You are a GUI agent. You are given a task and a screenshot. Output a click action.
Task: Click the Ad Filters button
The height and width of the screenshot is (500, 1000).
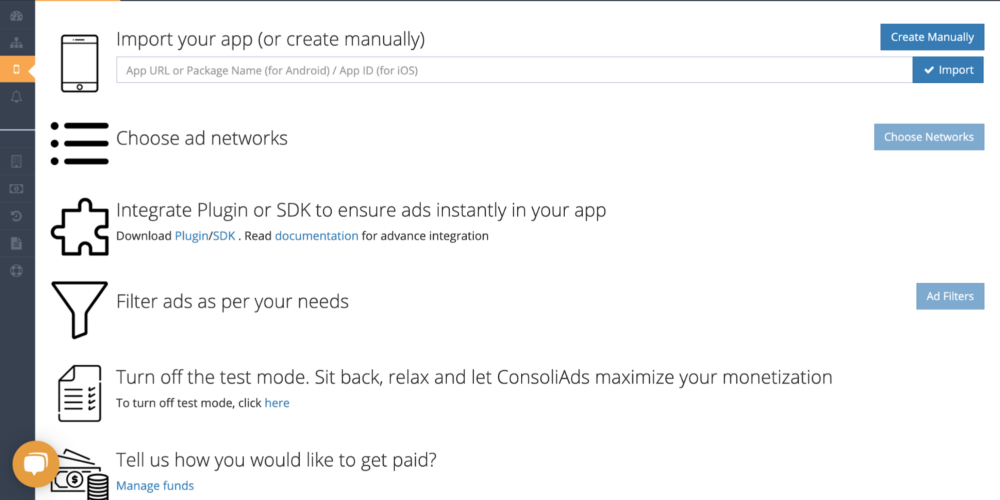click(x=950, y=297)
